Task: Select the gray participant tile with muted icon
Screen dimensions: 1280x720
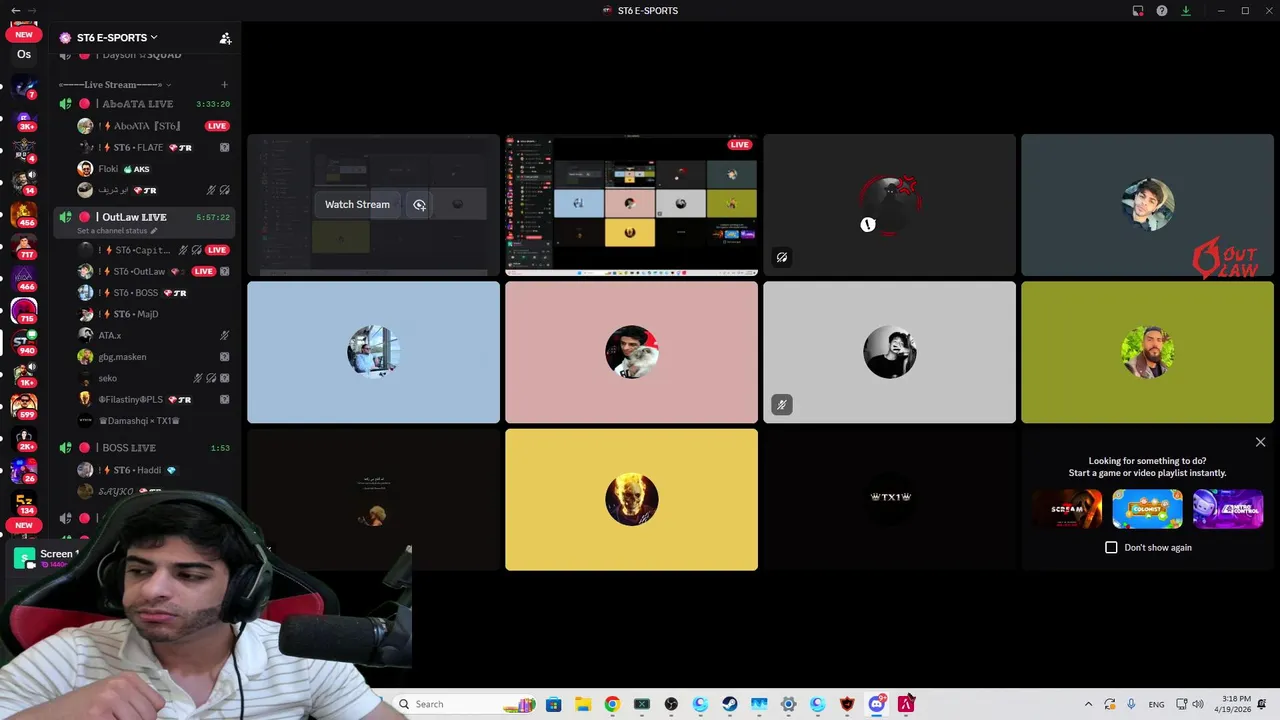Action: click(889, 352)
